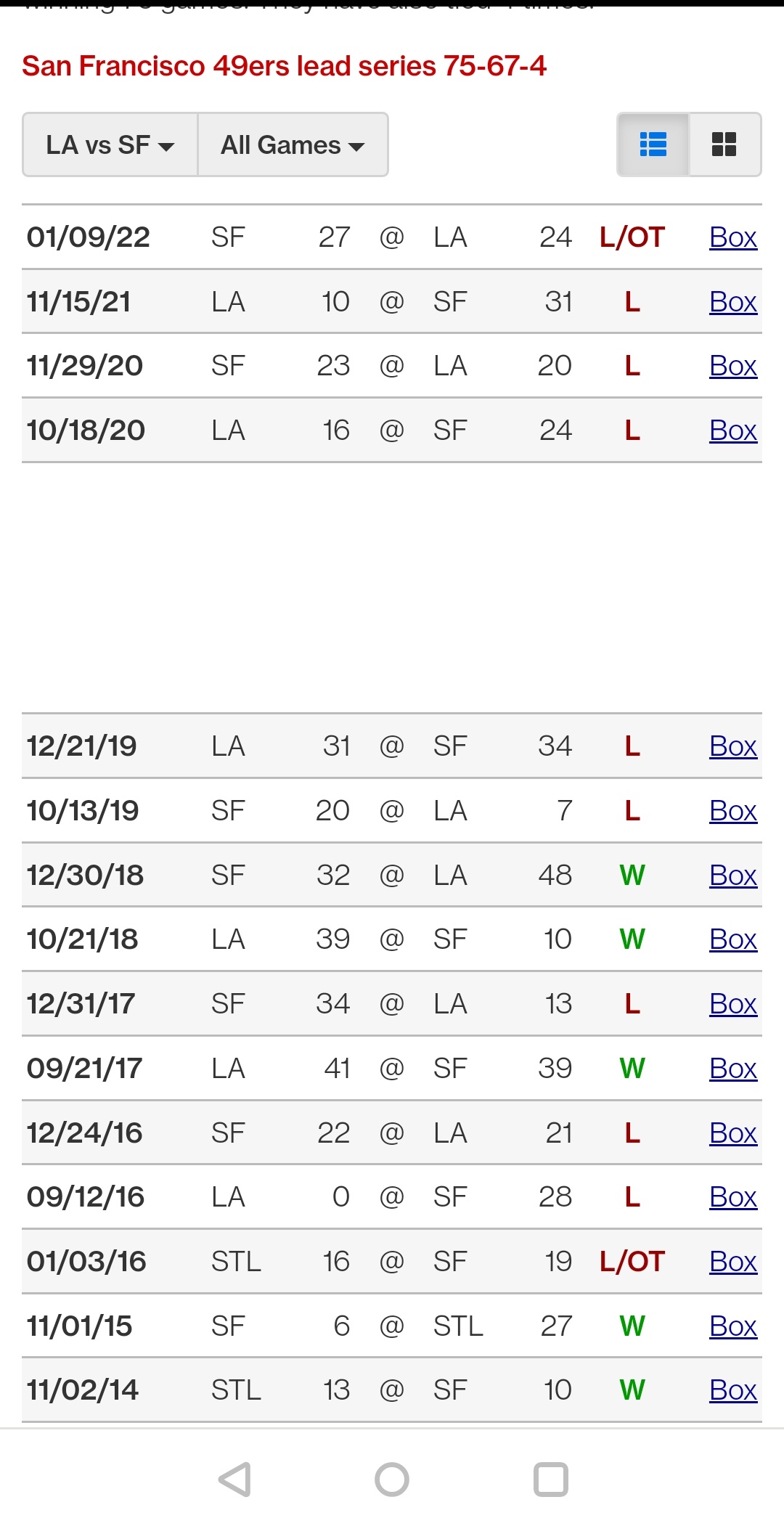The width and height of the screenshot is (784, 1526).
Task: Switch to list view layout
Action: [653, 144]
